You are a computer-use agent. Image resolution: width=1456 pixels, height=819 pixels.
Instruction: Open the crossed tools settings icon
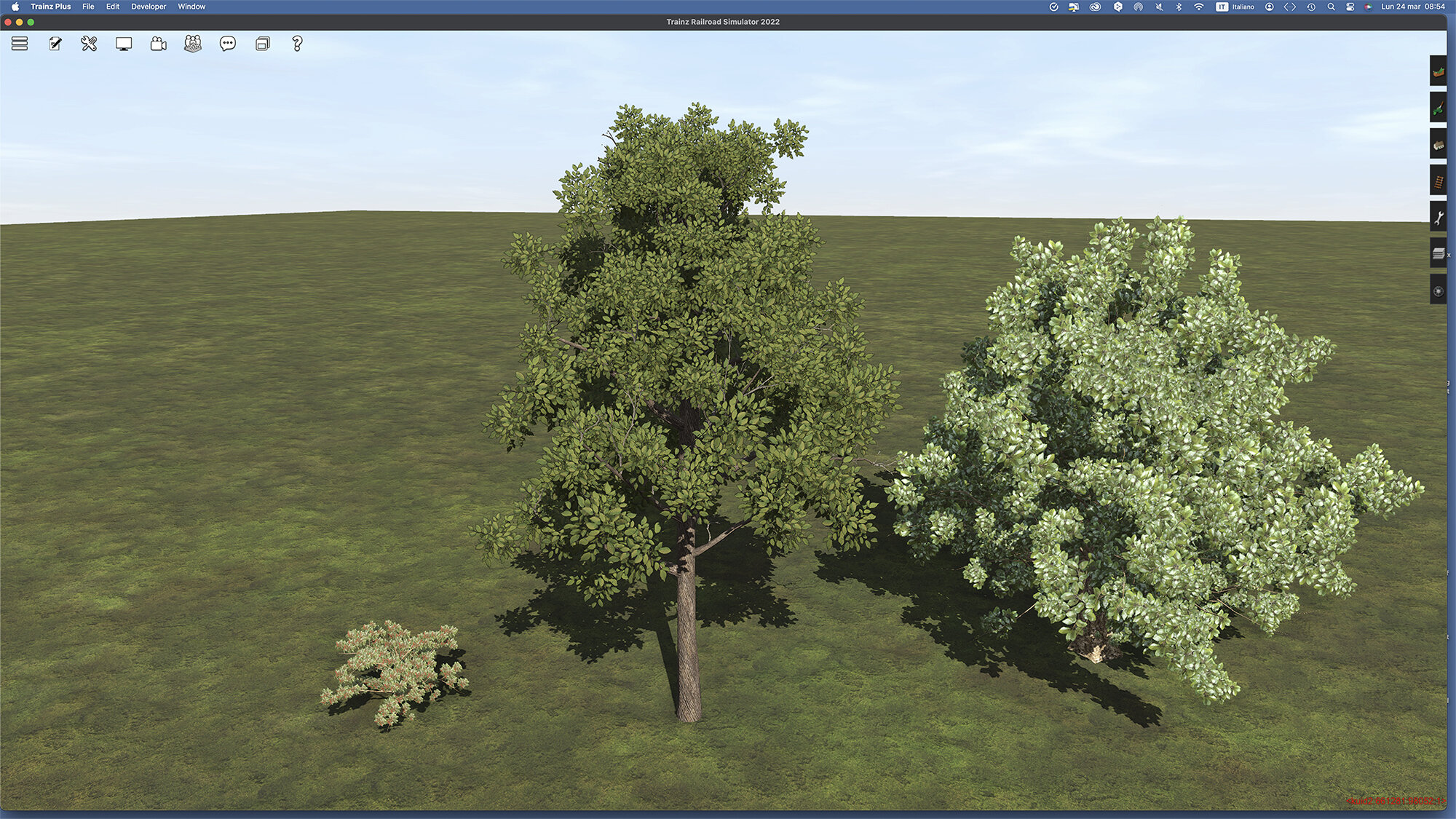pos(89,44)
